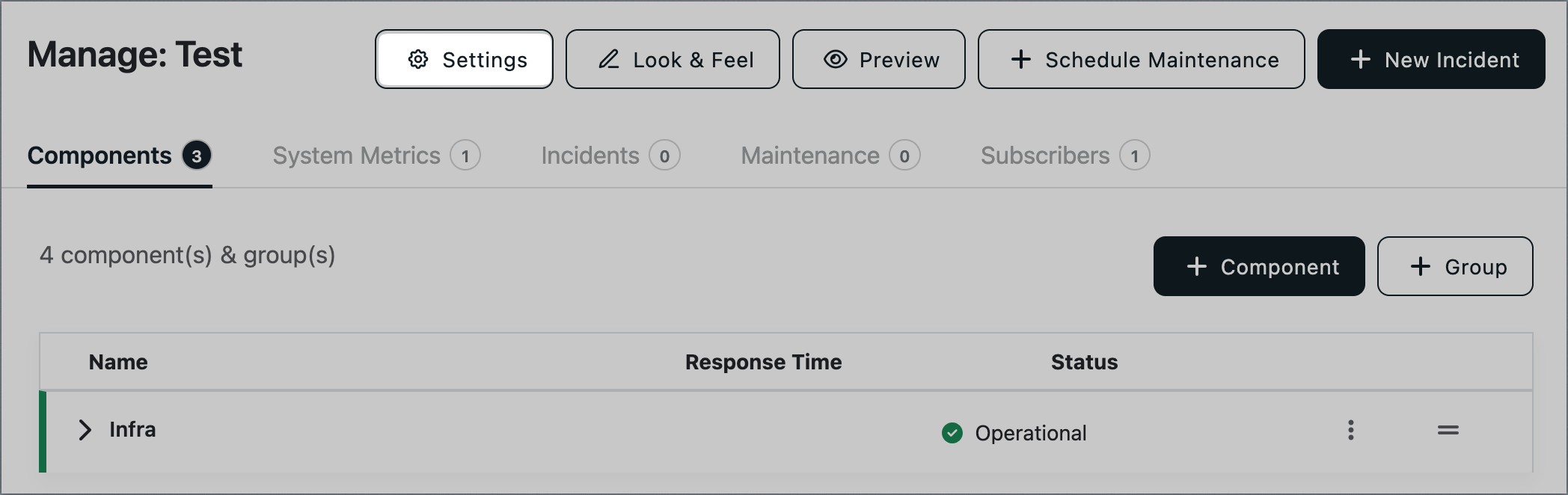Click the eye icon on Preview button
The width and height of the screenshot is (1568, 495).
coord(836,59)
